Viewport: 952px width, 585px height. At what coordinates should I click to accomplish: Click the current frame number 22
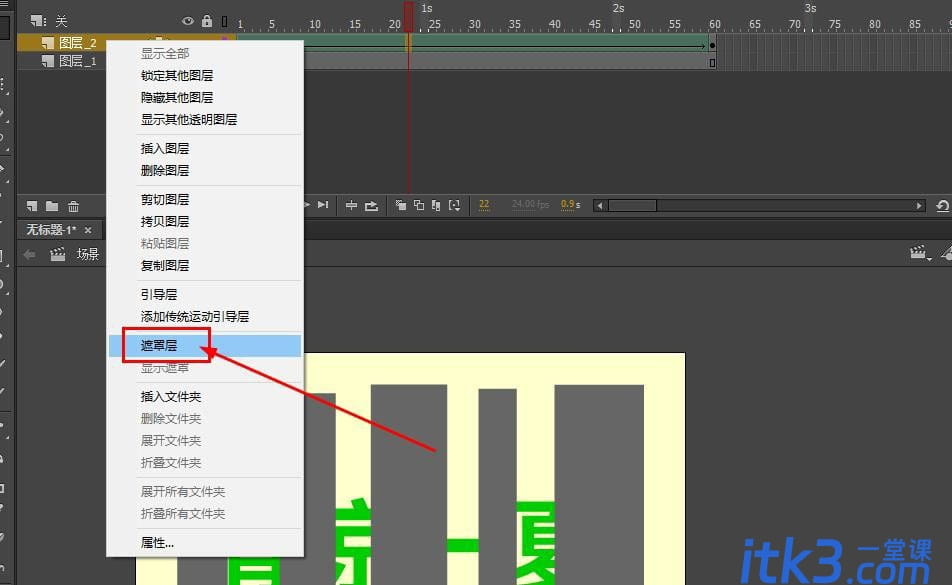point(484,205)
